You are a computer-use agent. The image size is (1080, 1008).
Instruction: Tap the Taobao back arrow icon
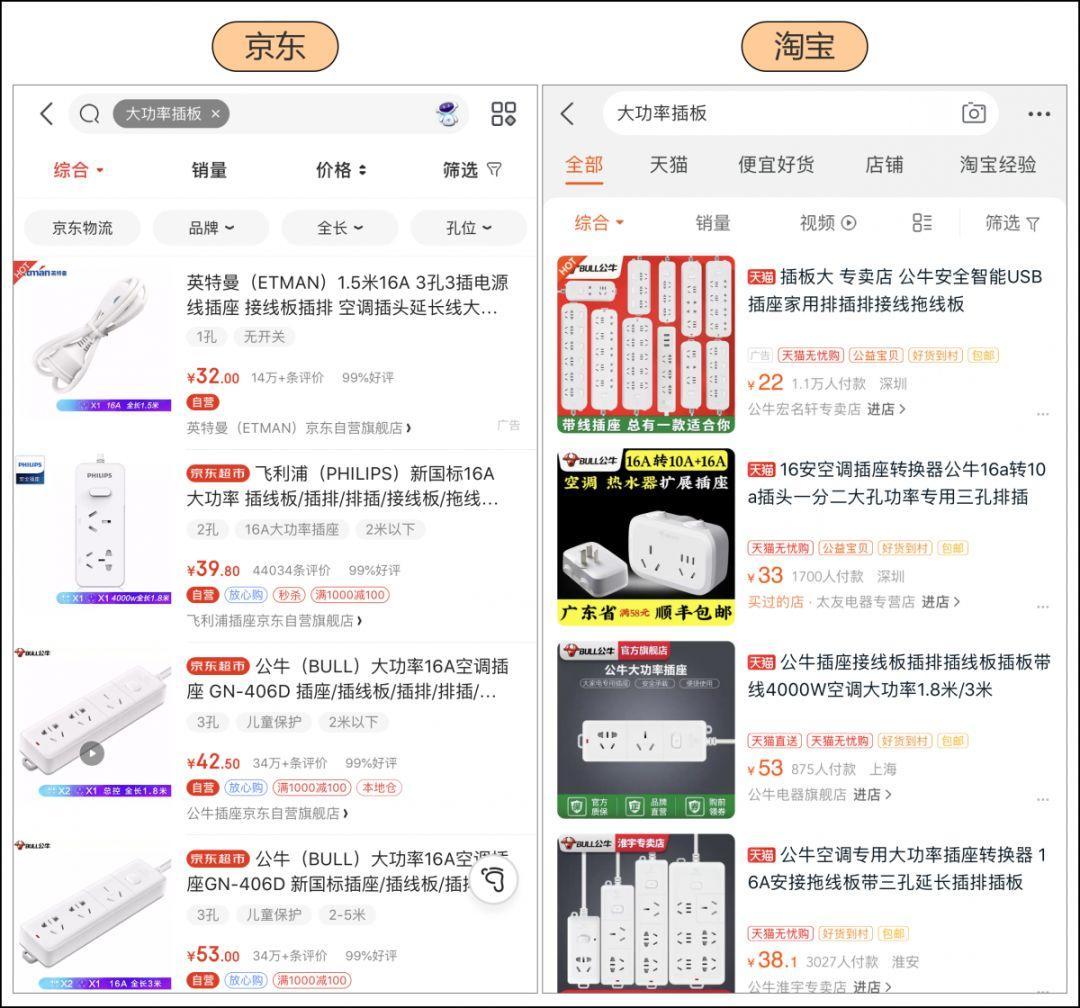click(568, 114)
